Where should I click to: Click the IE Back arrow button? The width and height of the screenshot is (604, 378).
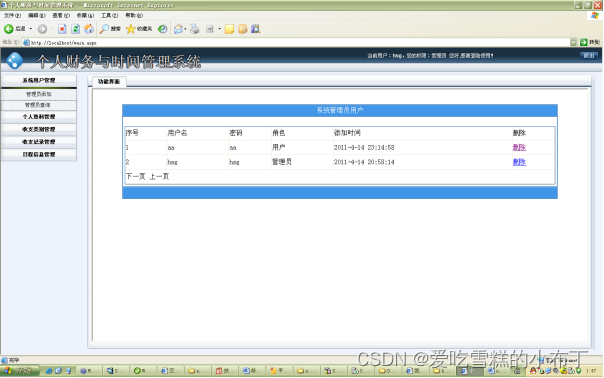coord(9,29)
